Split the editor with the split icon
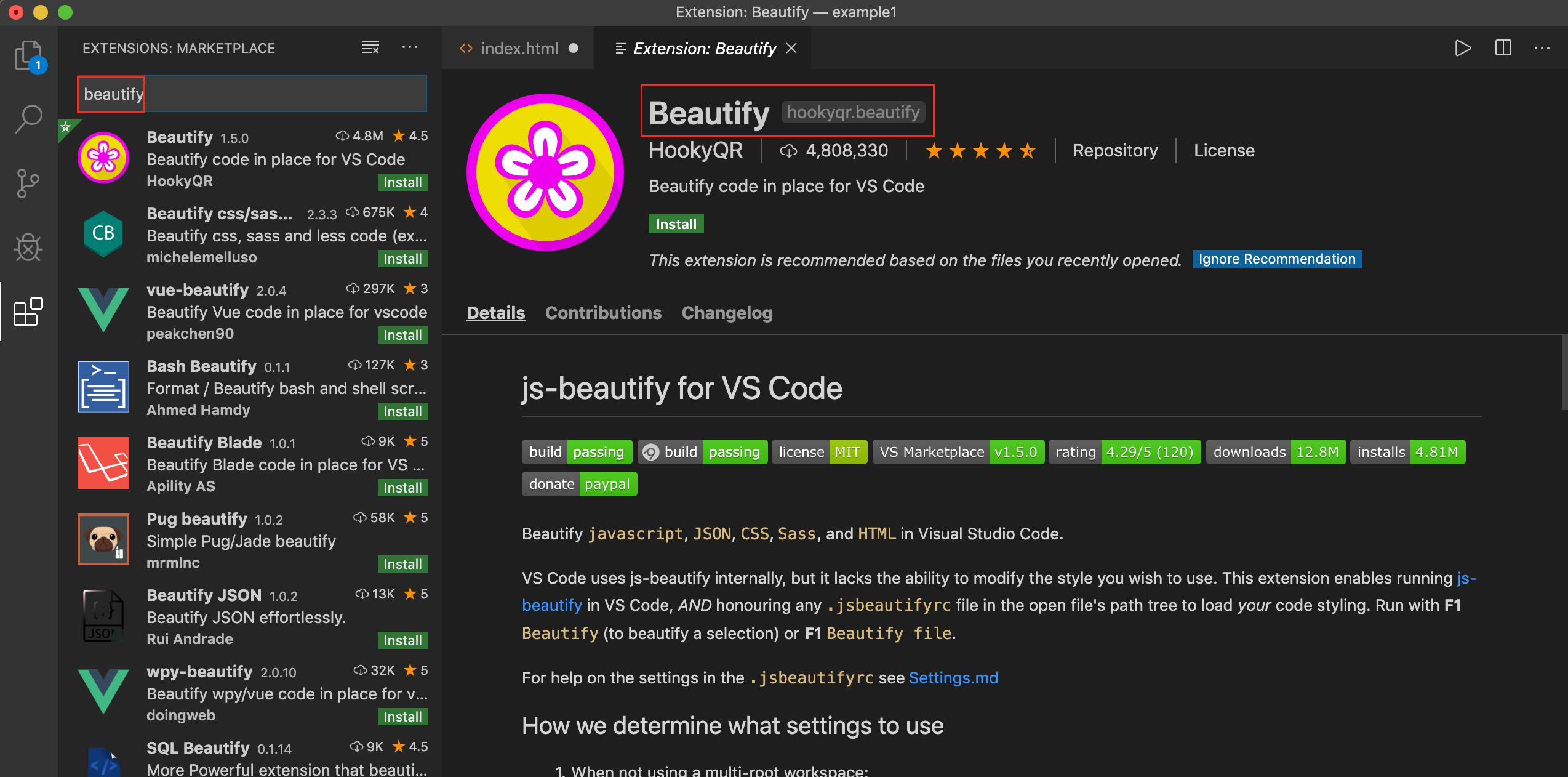 tap(1503, 48)
